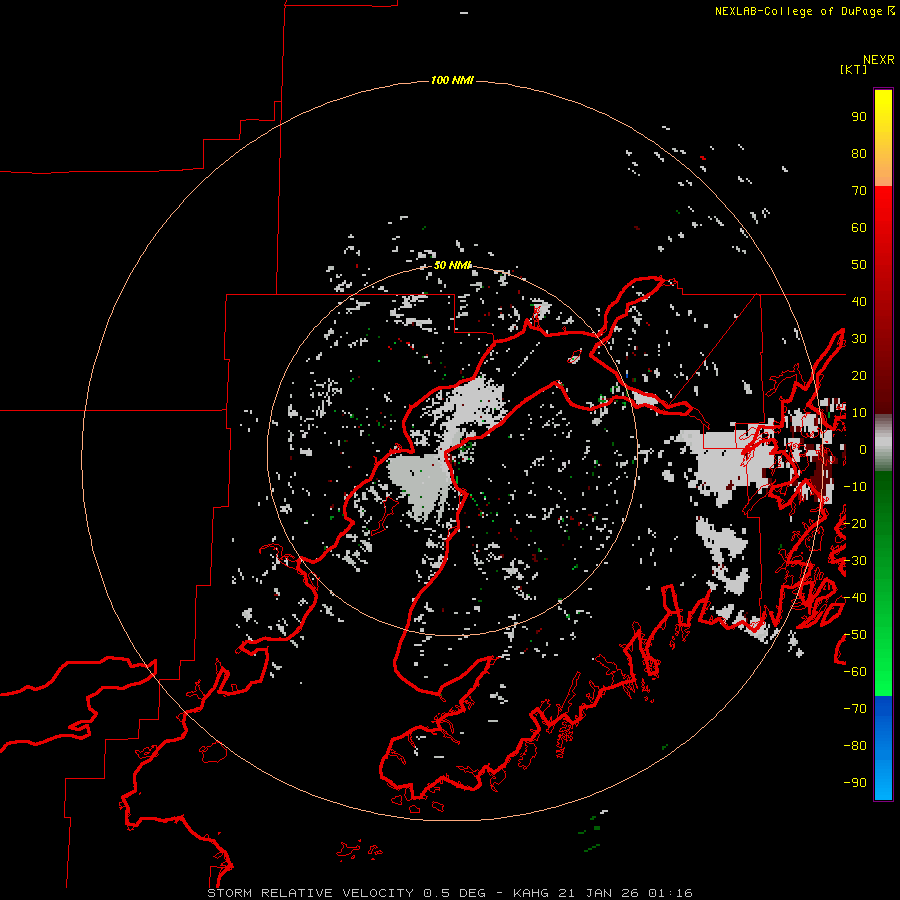Screen dimensions: 900x900
Task: Click the 50 value on velocity scale
Action: pos(859,265)
